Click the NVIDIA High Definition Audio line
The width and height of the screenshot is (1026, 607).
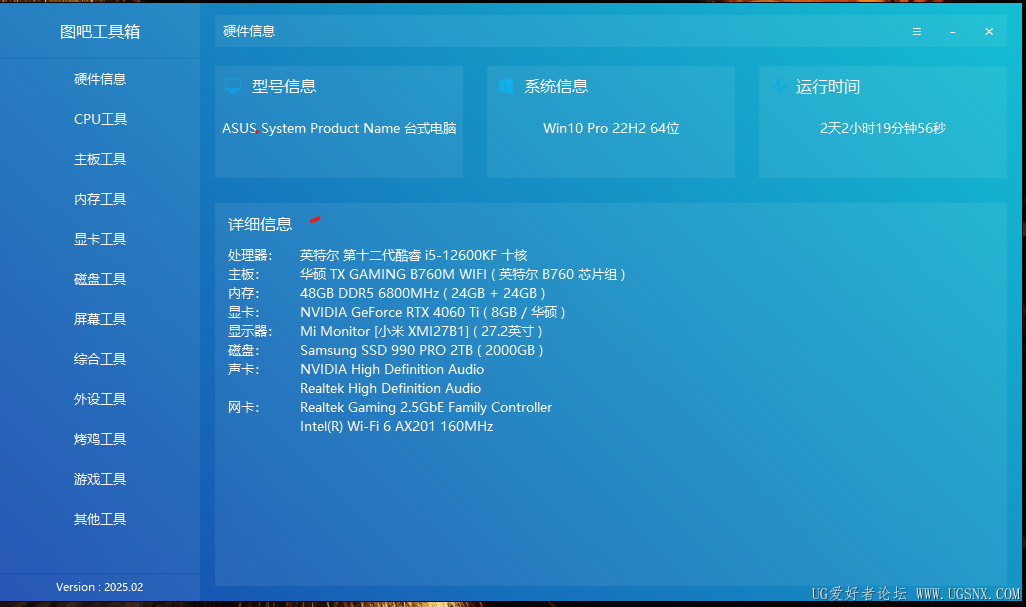tap(392, 370)
